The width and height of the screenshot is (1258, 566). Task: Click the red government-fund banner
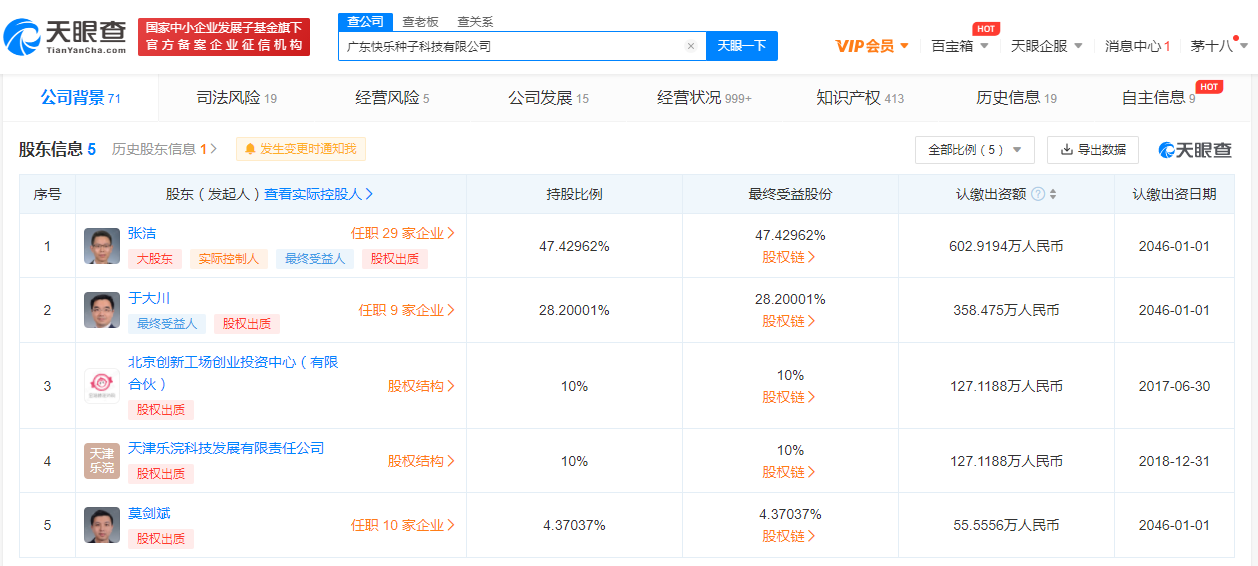(x=224, y=37)
